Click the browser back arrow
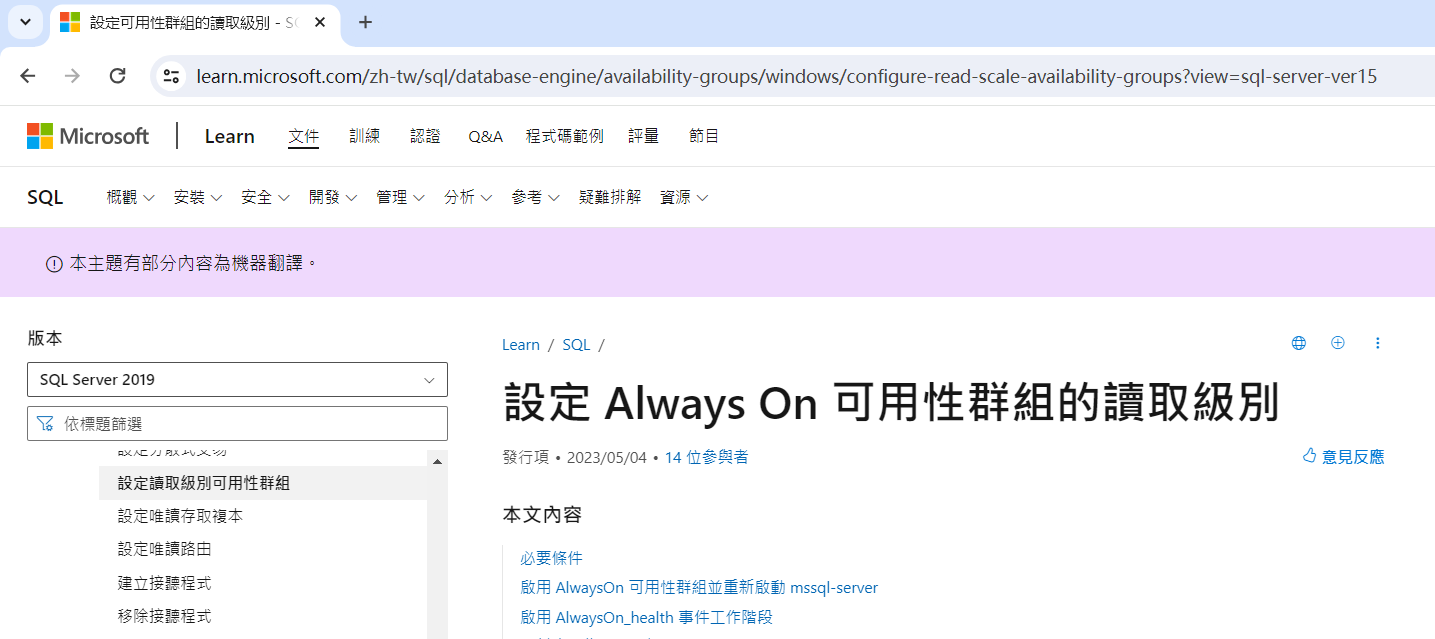 click(x=27, y=76)
